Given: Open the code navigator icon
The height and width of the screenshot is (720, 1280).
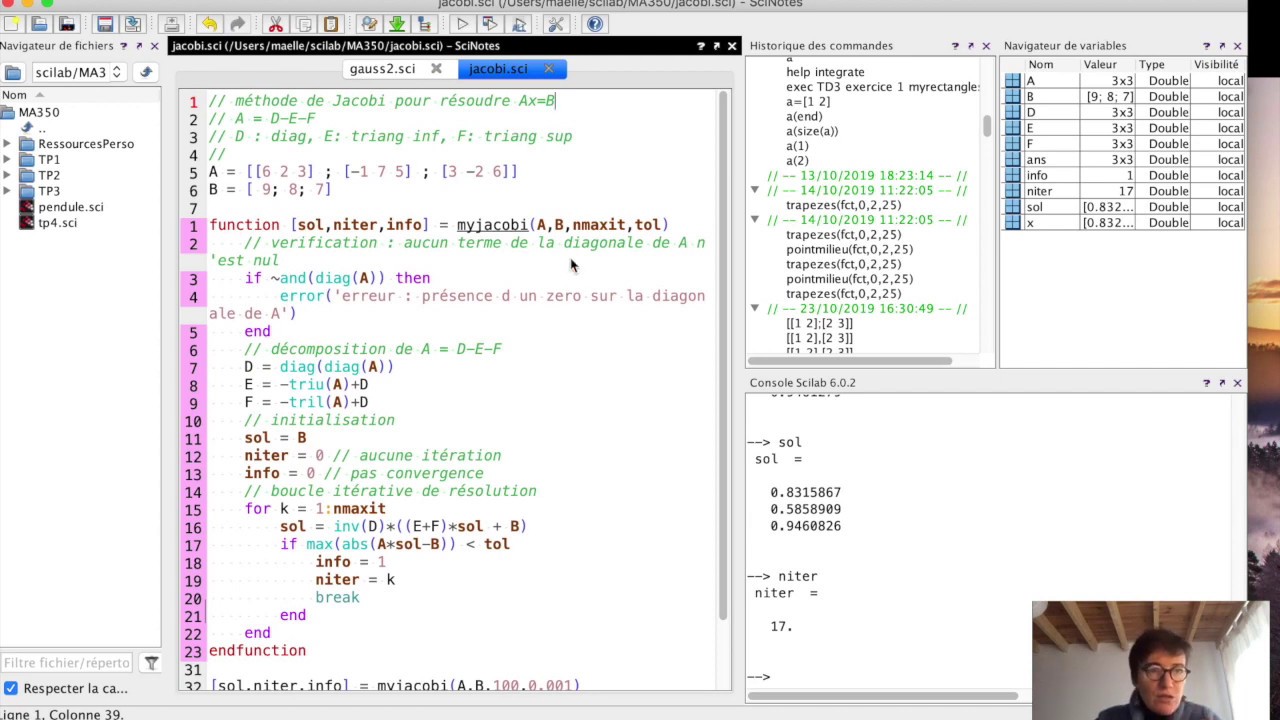Looking at the screenshot, I should click(x=424, y=24).
